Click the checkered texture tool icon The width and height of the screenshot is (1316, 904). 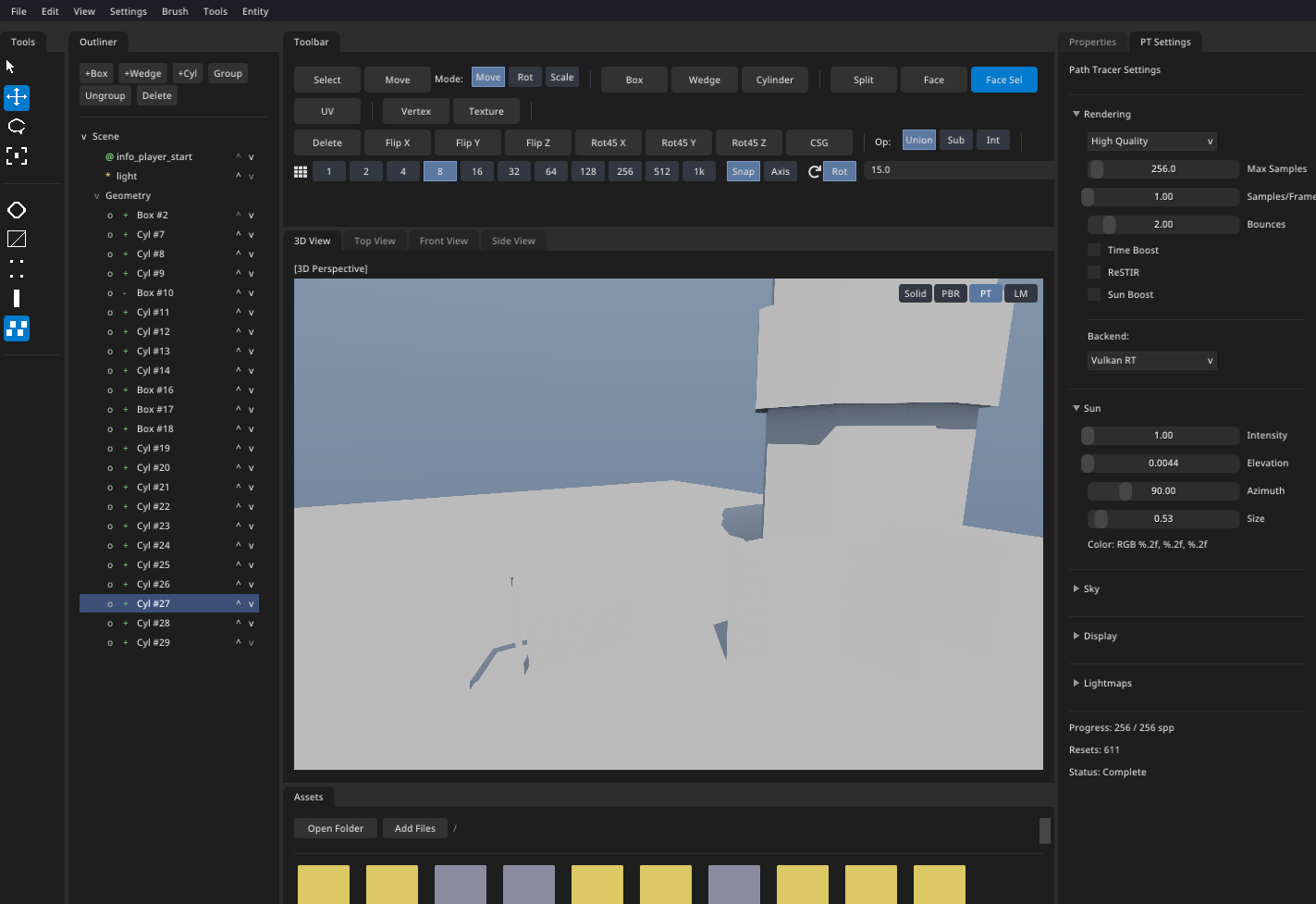click(x=17, y=328)
